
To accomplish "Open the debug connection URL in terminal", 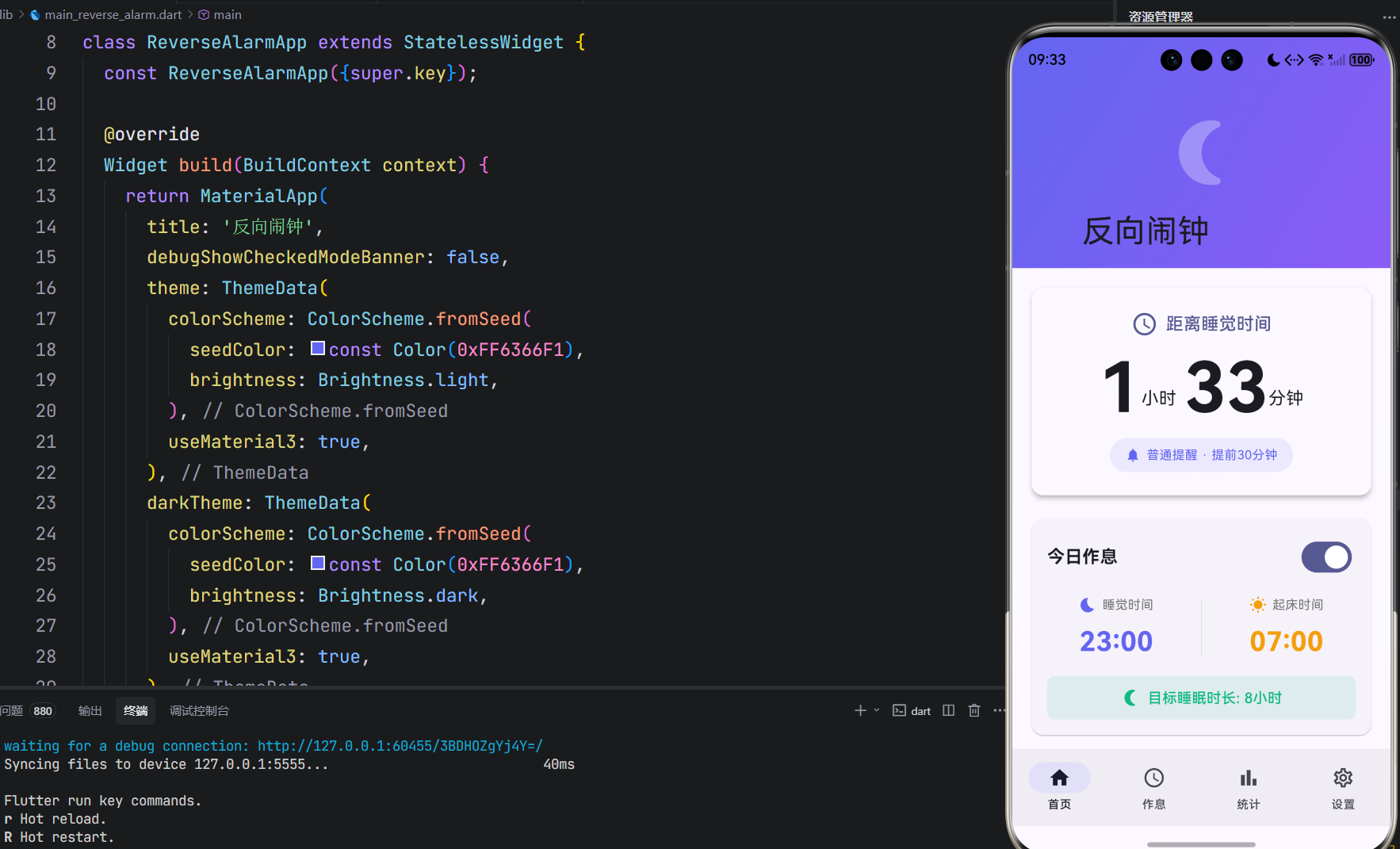I will [400, 746].
